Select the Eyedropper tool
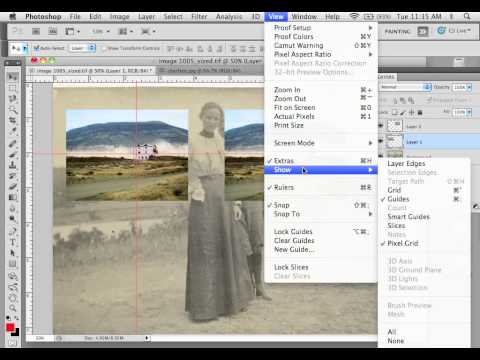Image resolution: width=480 pixels, height=360 pixels. [13, 131]
